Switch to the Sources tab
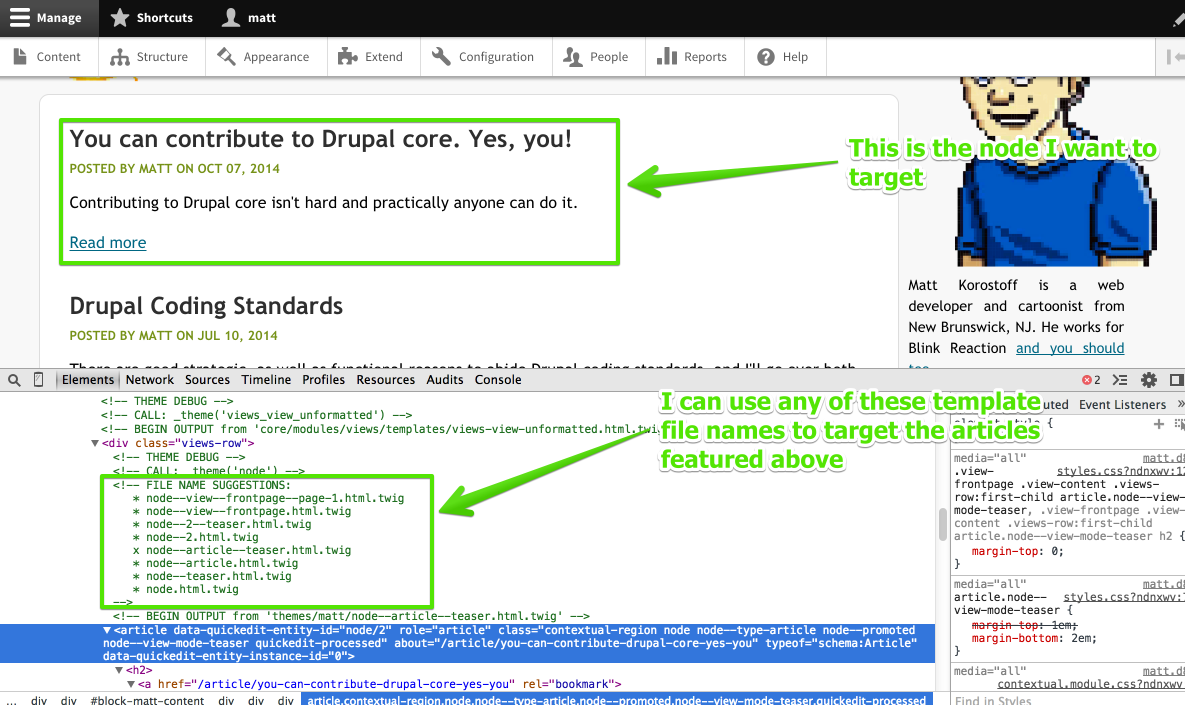The width and height of the screenshot is (1185, 705). click(207, 379)
